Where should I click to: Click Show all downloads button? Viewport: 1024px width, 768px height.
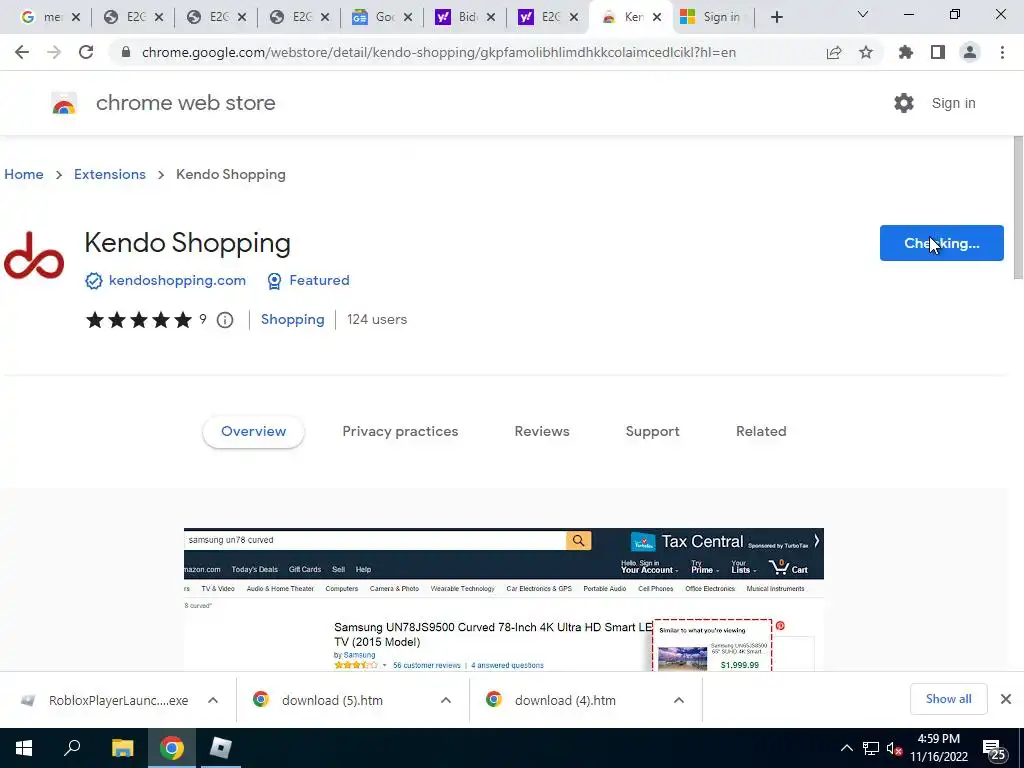point(948,699)
